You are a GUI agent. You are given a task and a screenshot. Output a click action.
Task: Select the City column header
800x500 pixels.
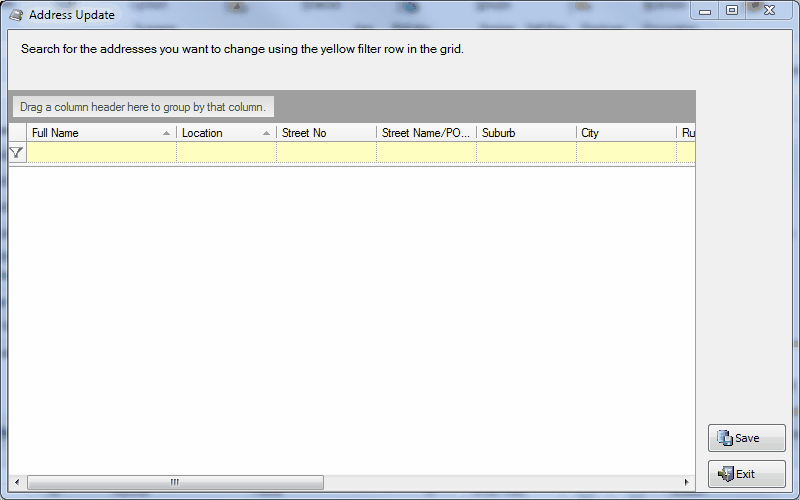click(x=627, y=133)
